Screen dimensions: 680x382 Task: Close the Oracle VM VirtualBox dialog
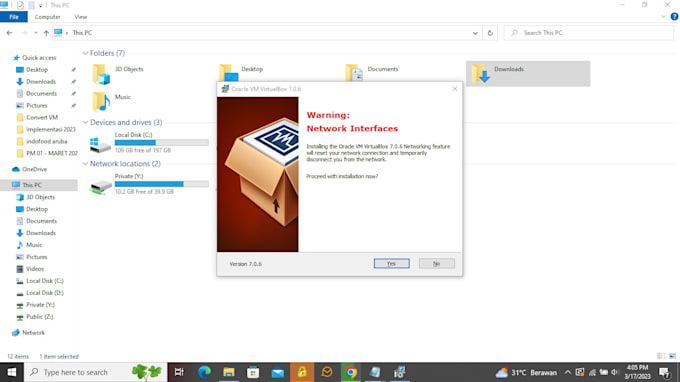click(x=454, y=89)
